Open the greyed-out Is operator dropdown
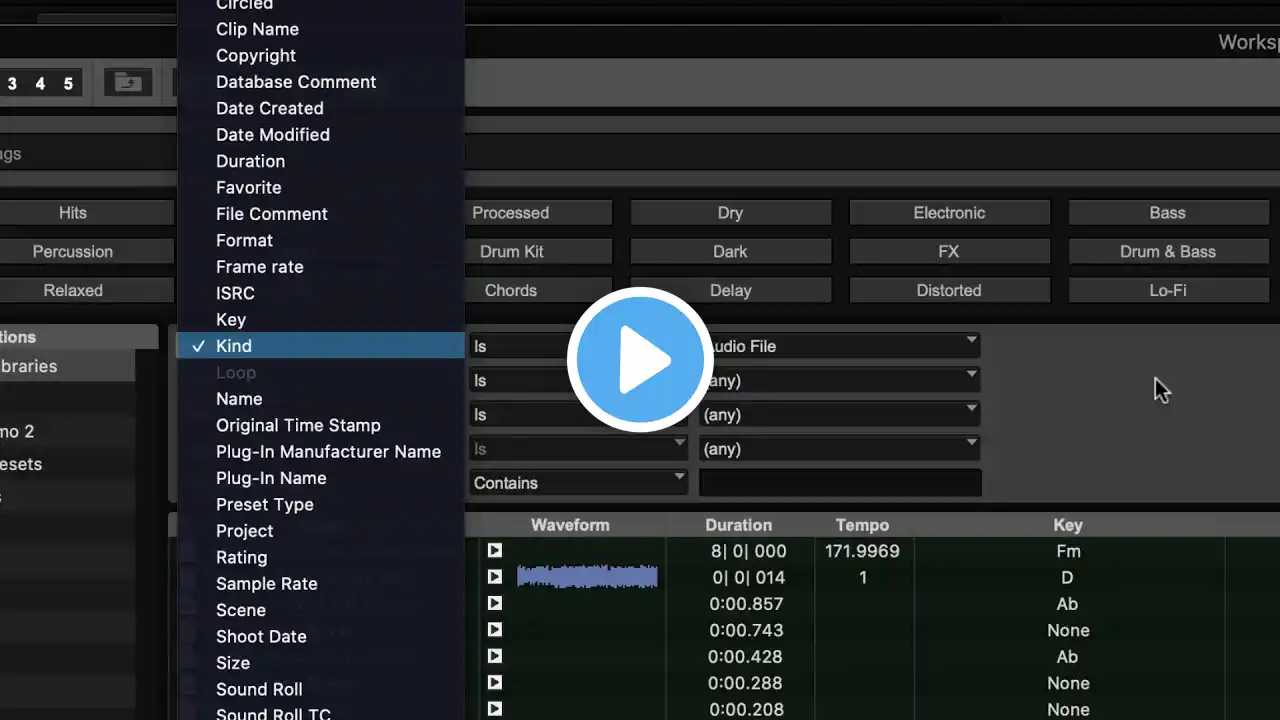Image resolution: width=1280 pixels, height=720 pixels. click(578, 449)
